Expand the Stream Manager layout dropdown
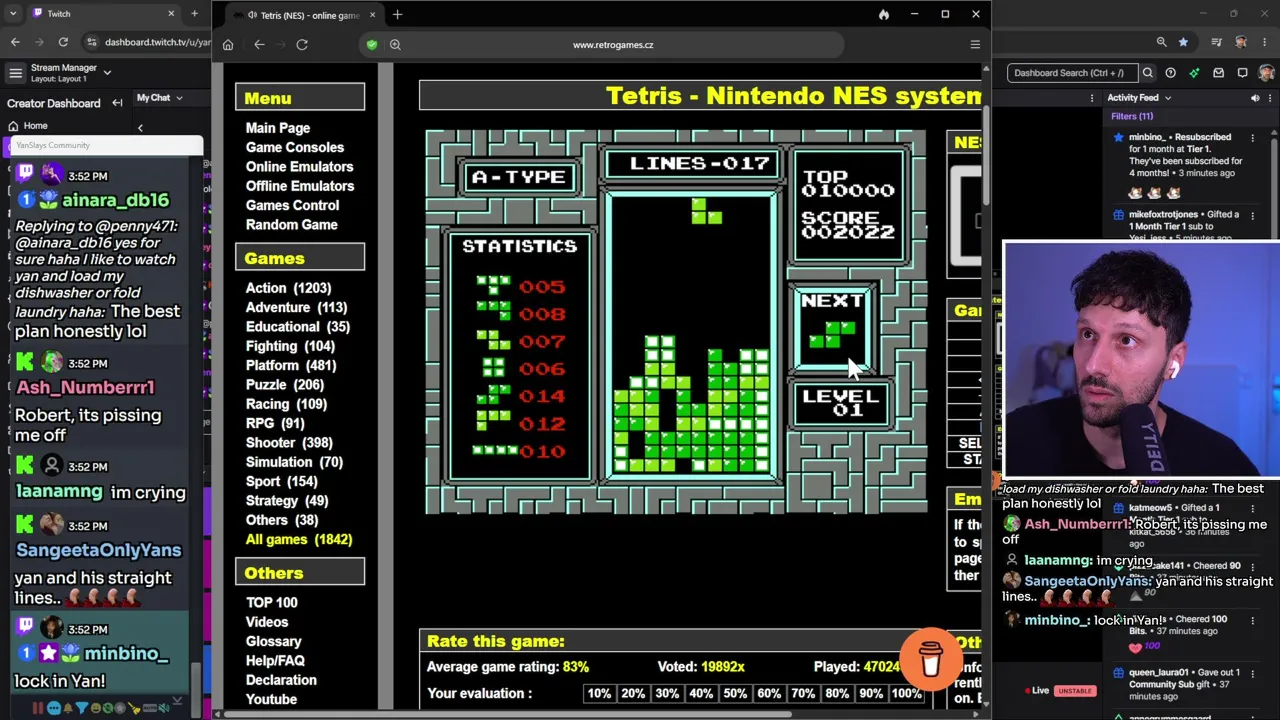Image resolution: width=1280 pixels, height=720 pixels. [107, 72]
